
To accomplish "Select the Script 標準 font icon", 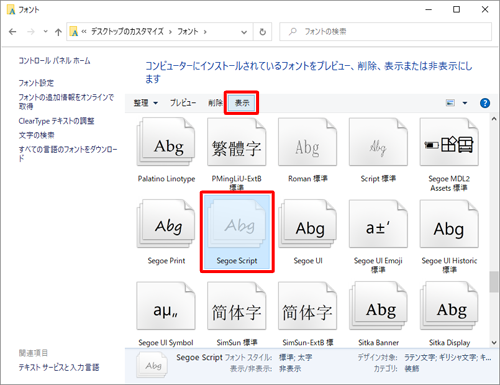I will [378, 142].
